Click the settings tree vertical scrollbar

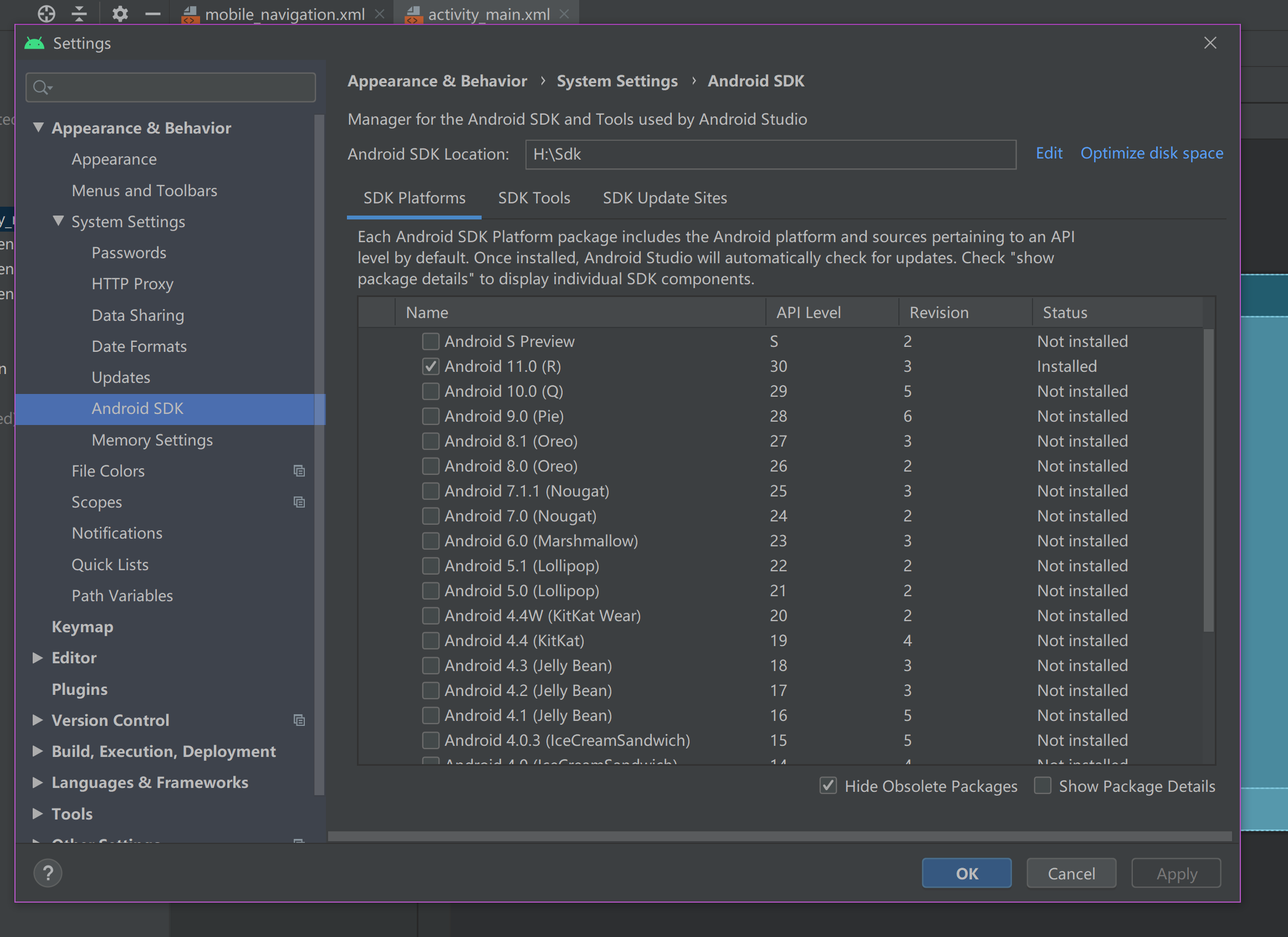[319, 454]
